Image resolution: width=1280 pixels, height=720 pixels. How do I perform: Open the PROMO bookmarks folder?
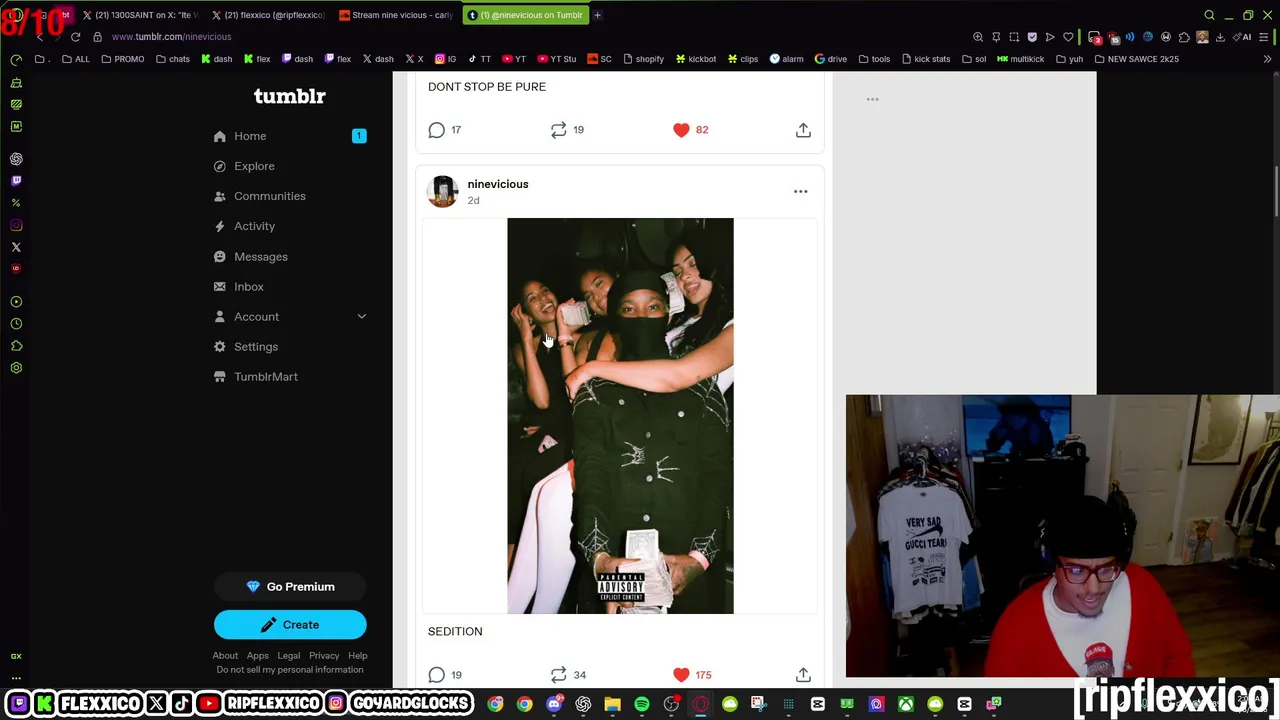coord(123,59)
